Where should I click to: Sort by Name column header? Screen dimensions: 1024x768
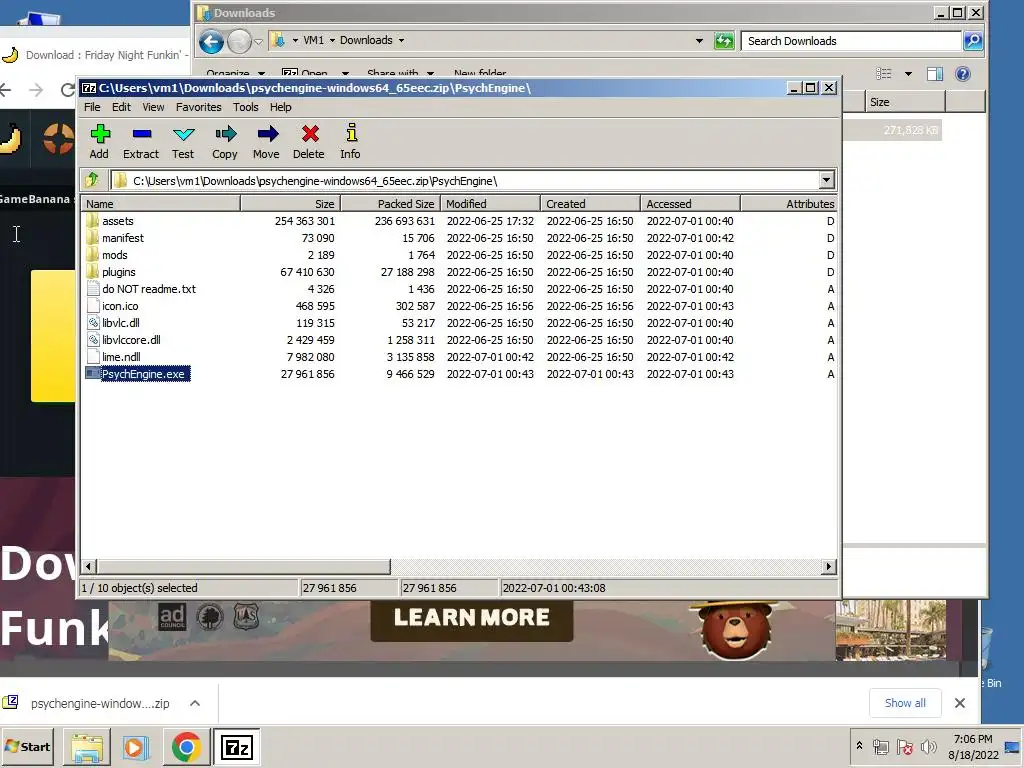click(x=161, y=204)
